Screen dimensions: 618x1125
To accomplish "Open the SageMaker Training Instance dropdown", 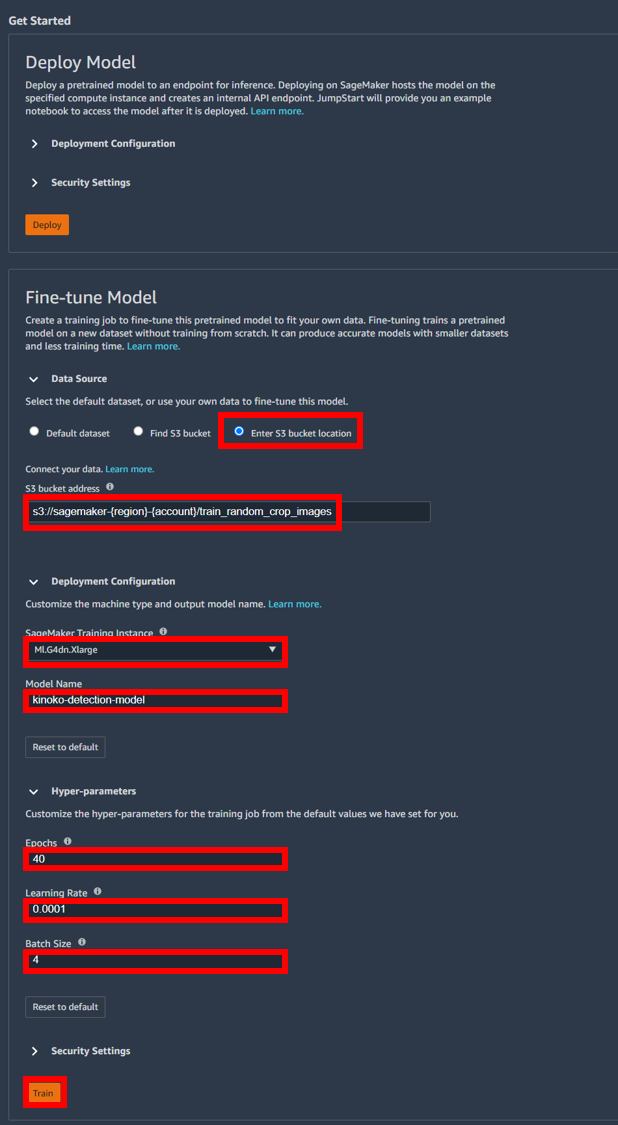I will (155, 650).
